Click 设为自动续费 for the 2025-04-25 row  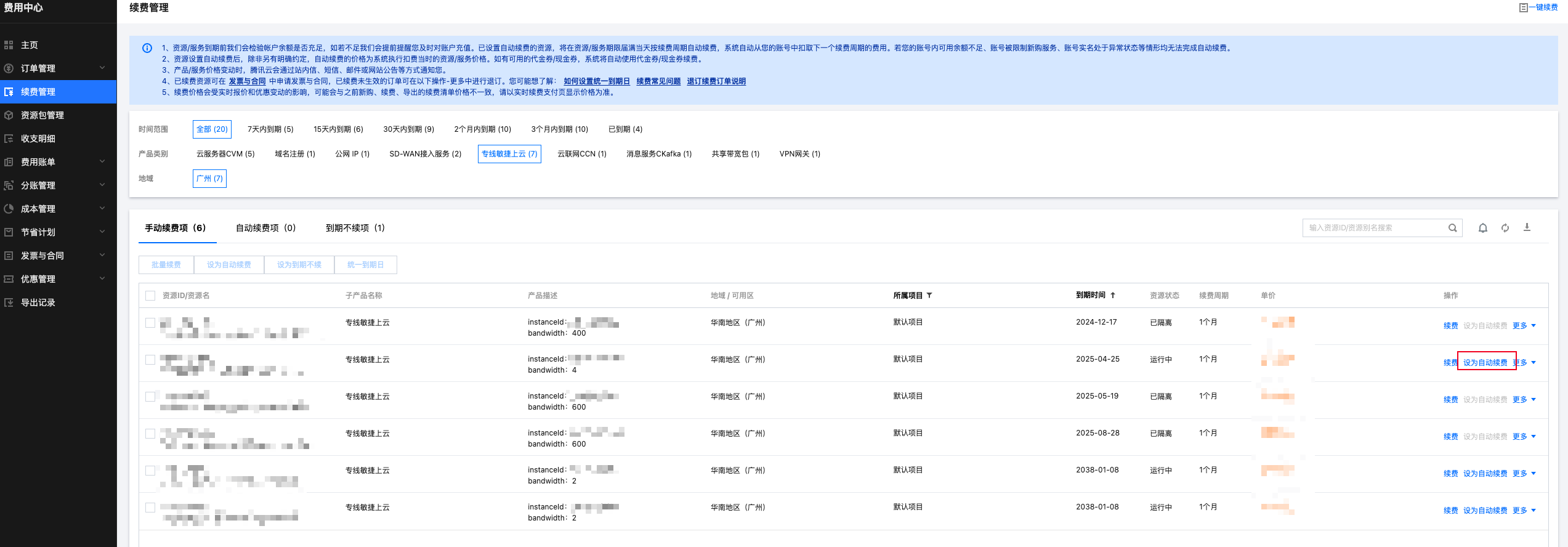1485,363
